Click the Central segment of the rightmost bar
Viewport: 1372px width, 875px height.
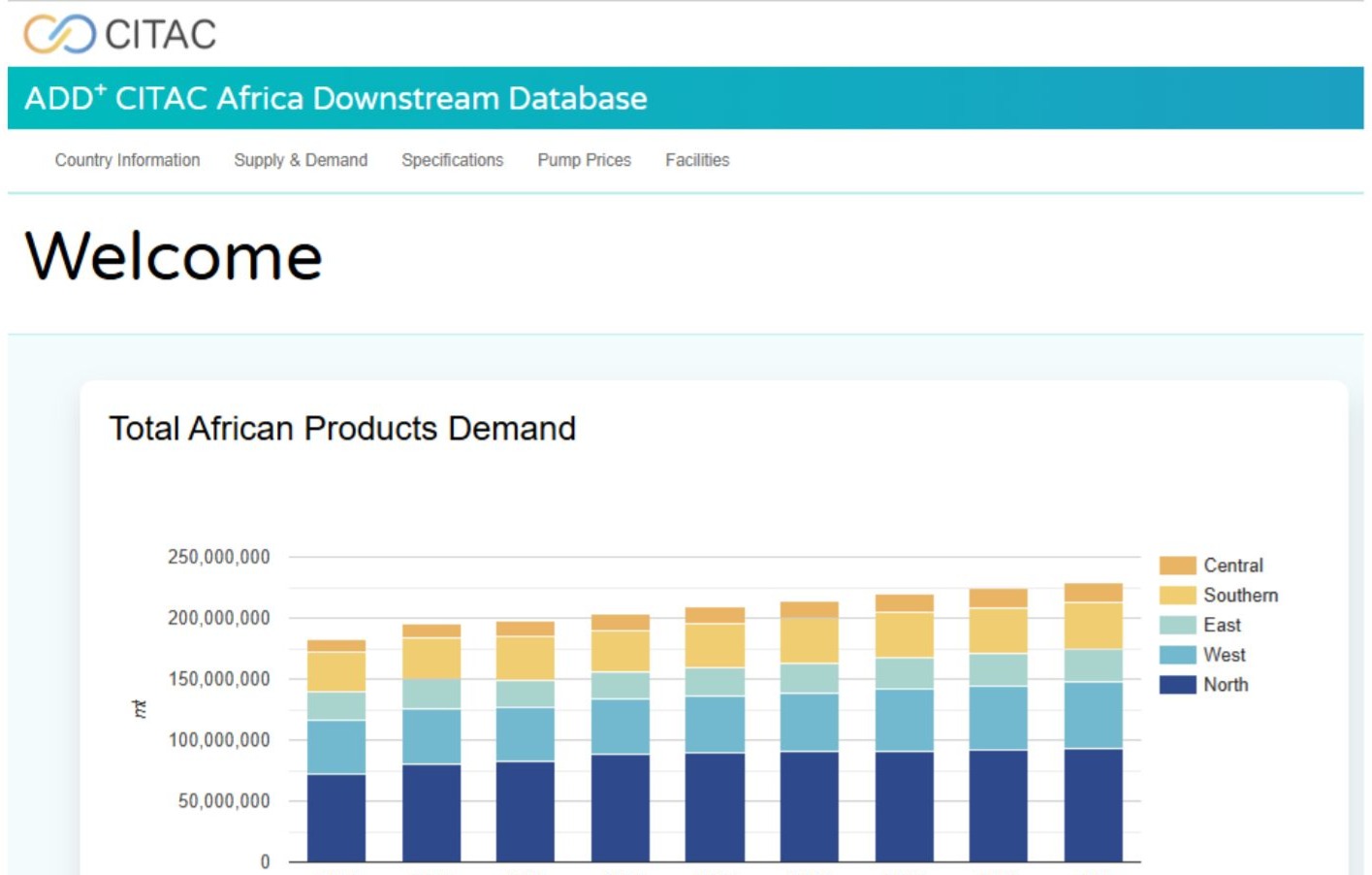(1093, 593)
